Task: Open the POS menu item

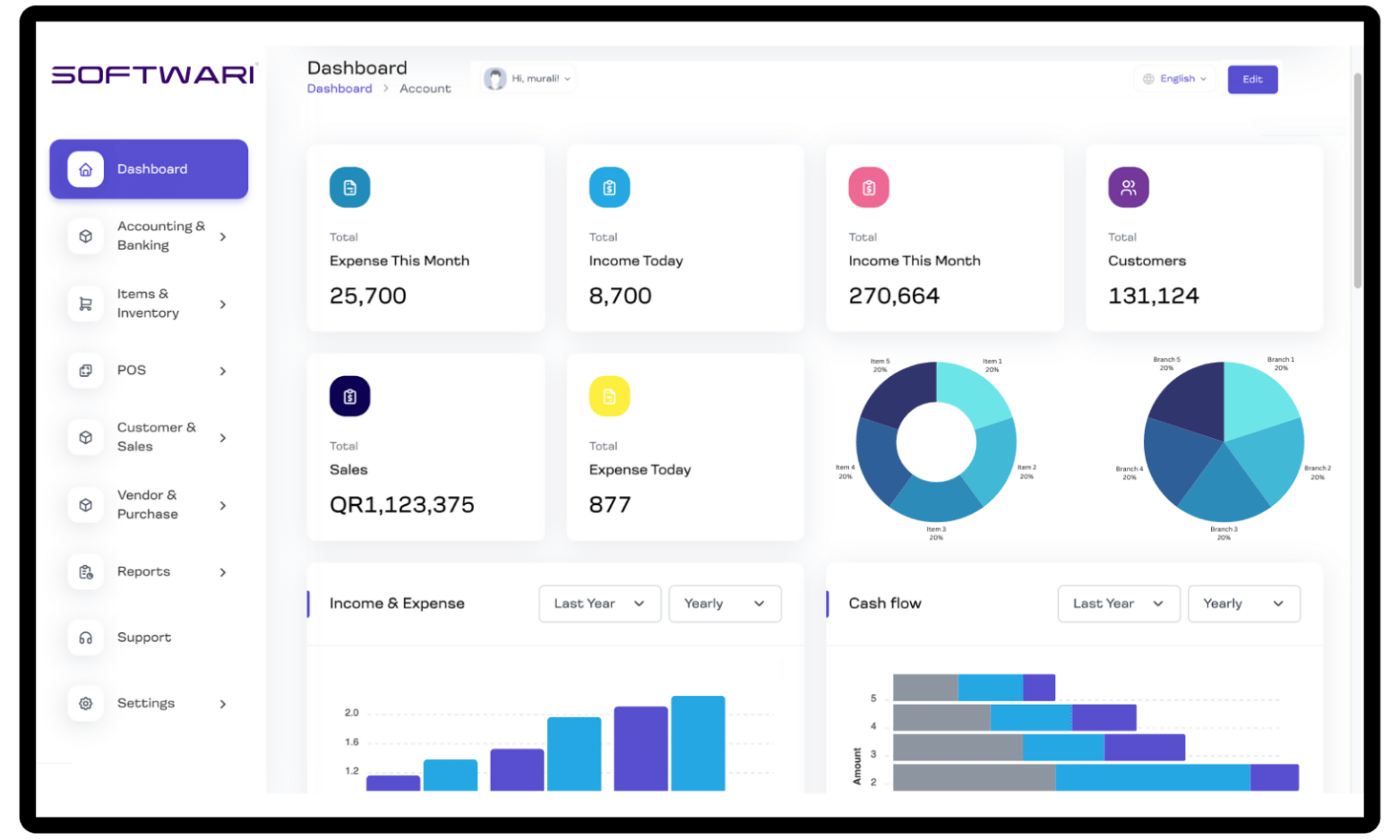Action: 149,371
